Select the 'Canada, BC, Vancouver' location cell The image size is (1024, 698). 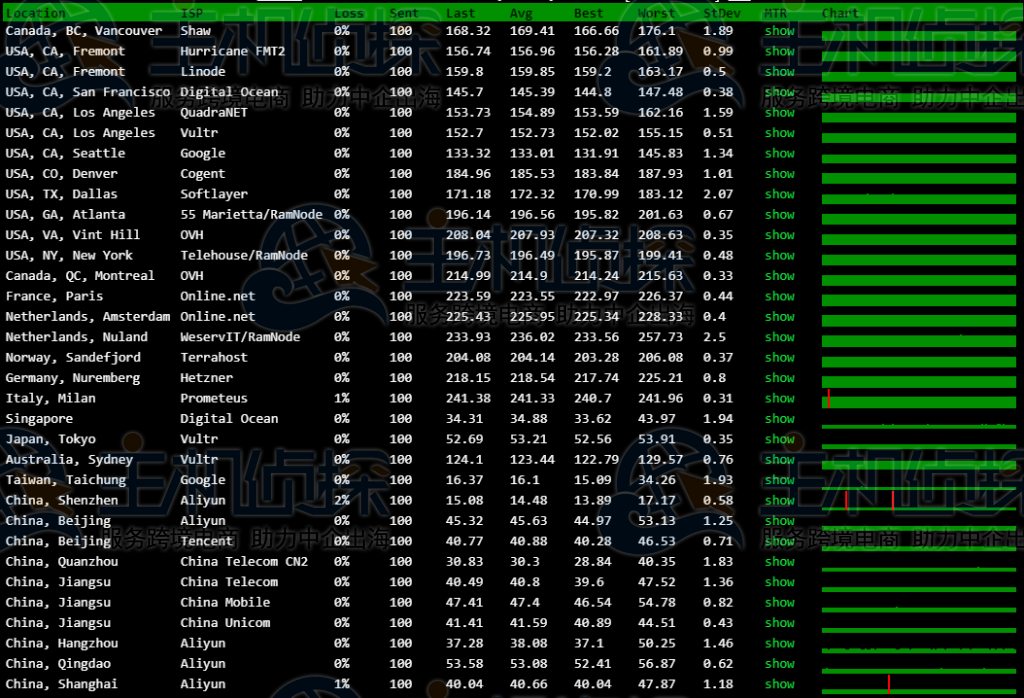pos(84,31)
